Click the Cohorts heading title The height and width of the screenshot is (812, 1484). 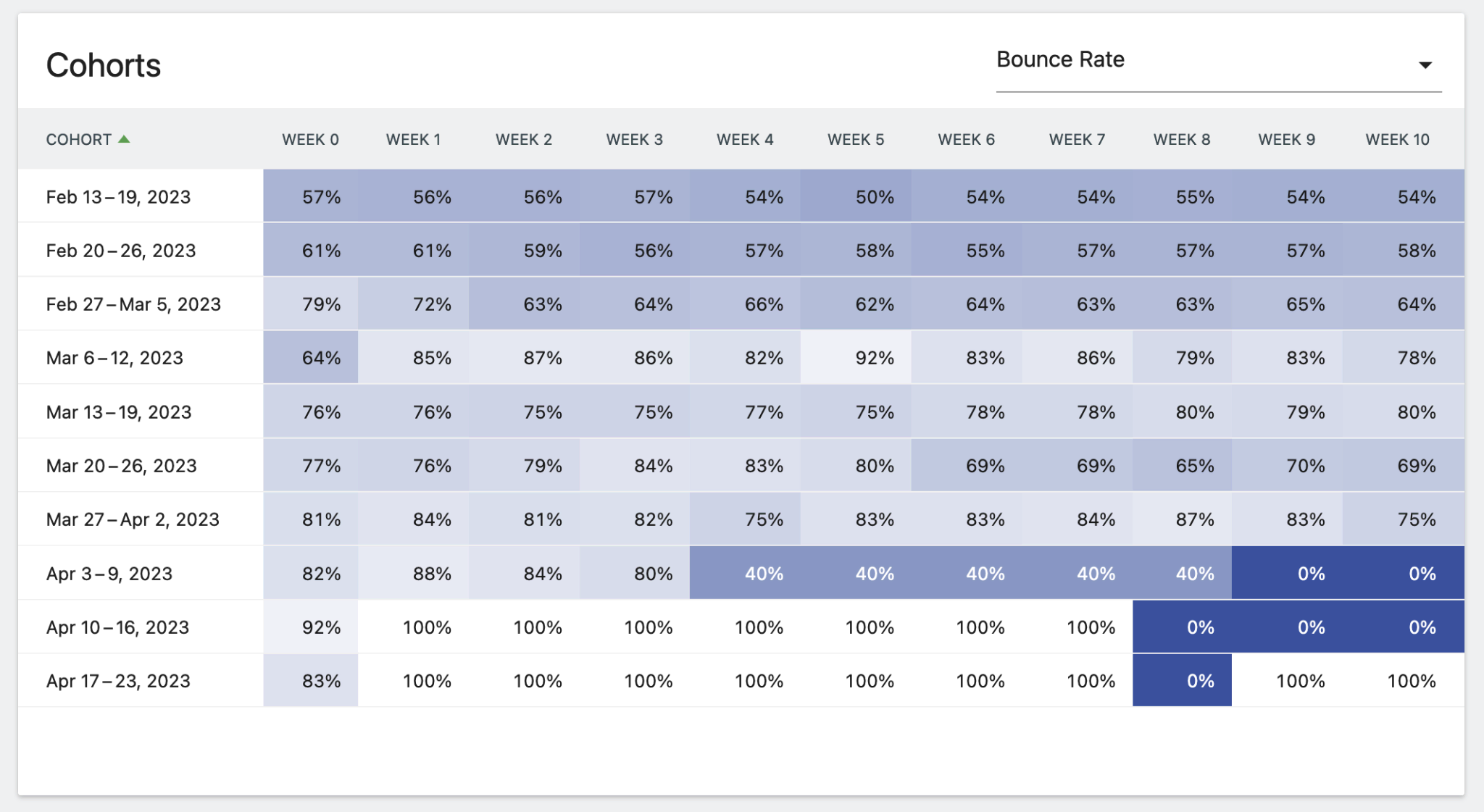click(103, 64)
